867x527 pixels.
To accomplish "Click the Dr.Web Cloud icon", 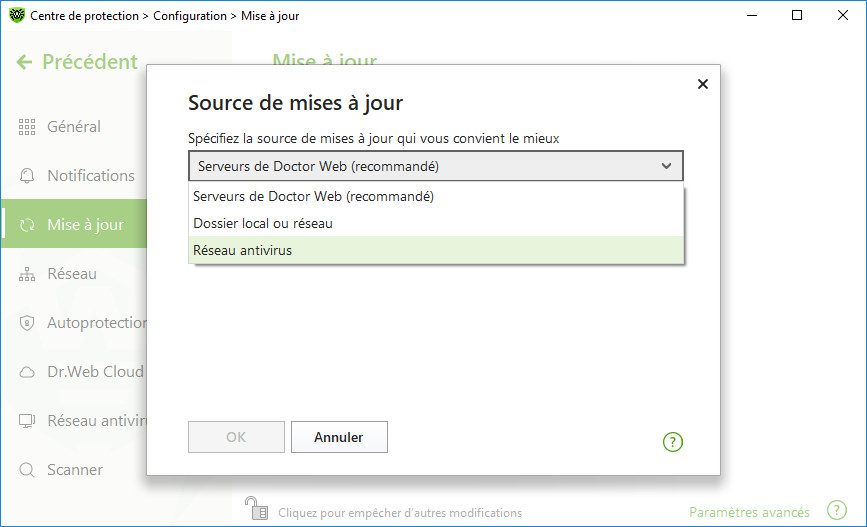I will coord(27,372).
